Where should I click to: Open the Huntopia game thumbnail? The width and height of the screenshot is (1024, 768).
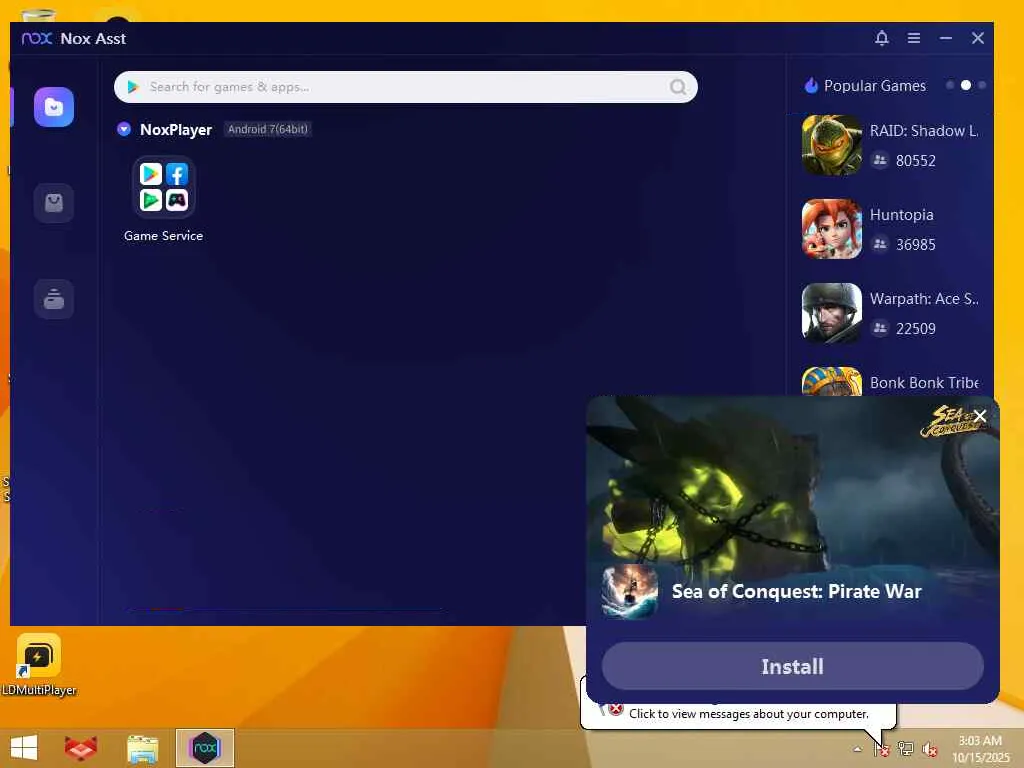[831, 229]
